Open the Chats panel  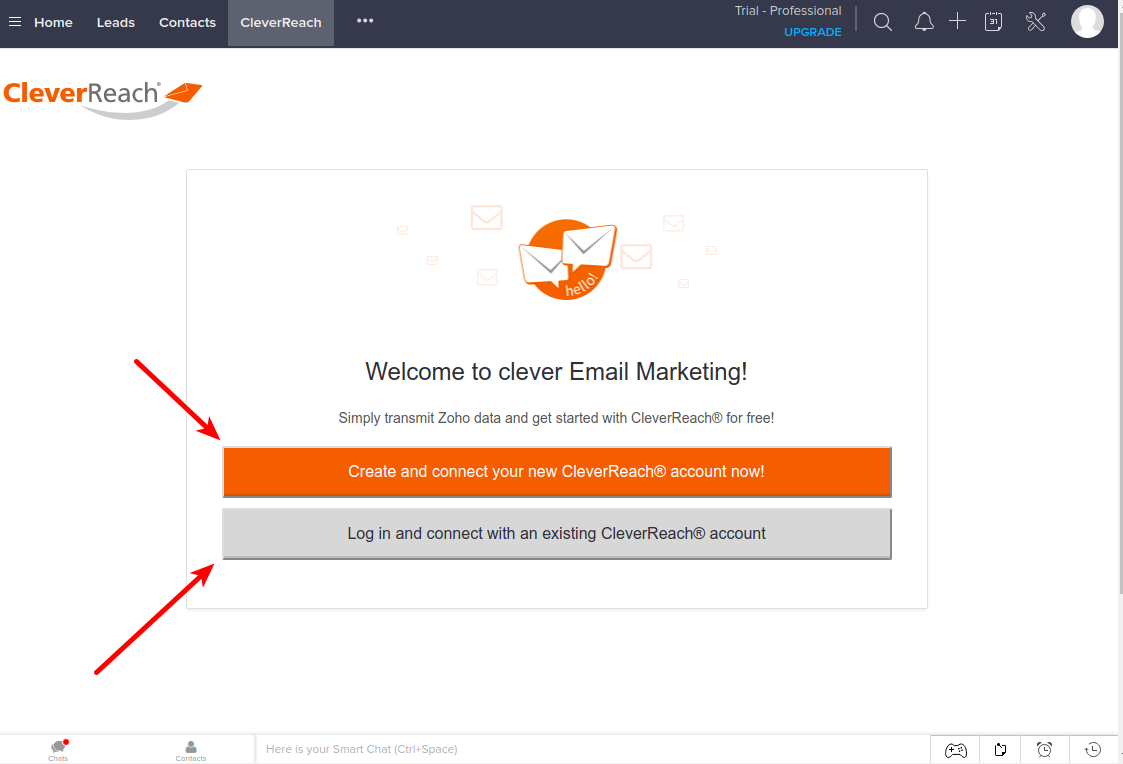point(58,749)
